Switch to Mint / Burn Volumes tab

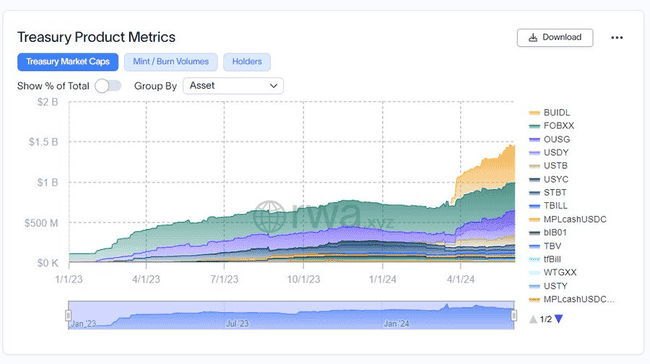(171, 62)
